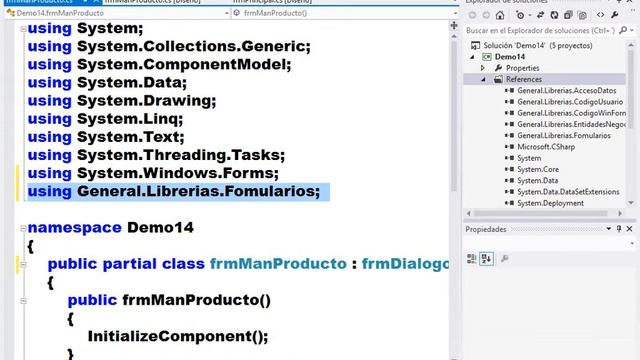Select reference General.Librerias.Fomularios
640x360 pixels.
[564, 136]
